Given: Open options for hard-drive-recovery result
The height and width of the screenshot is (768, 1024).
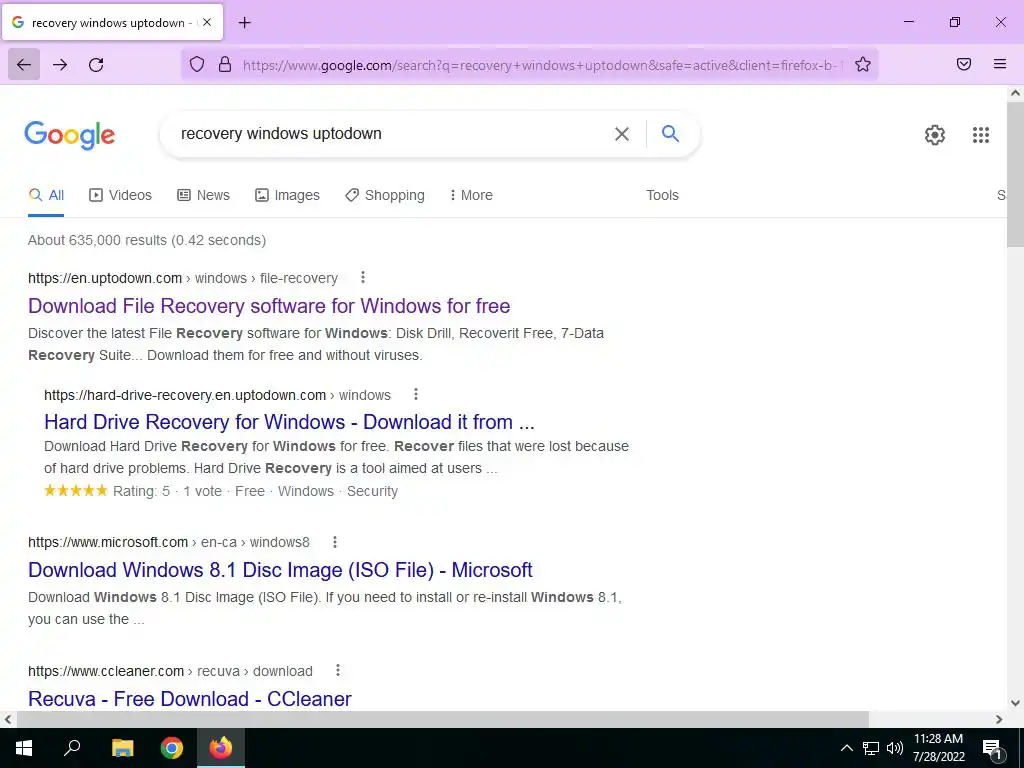Looking at the screenshot, I should [416, 394].
